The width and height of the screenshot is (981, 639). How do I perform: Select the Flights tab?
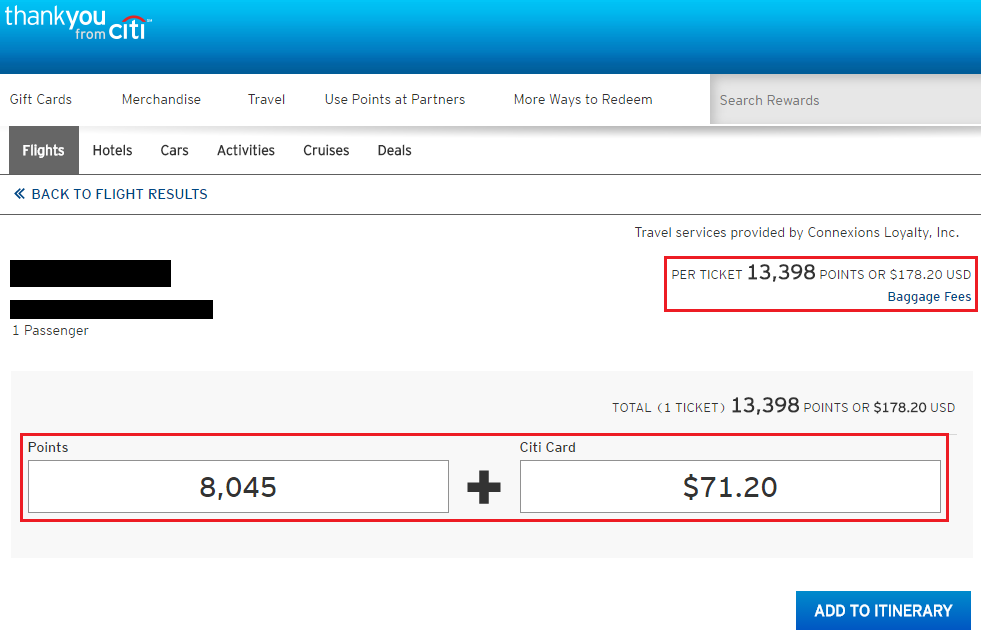click(43, 150)
